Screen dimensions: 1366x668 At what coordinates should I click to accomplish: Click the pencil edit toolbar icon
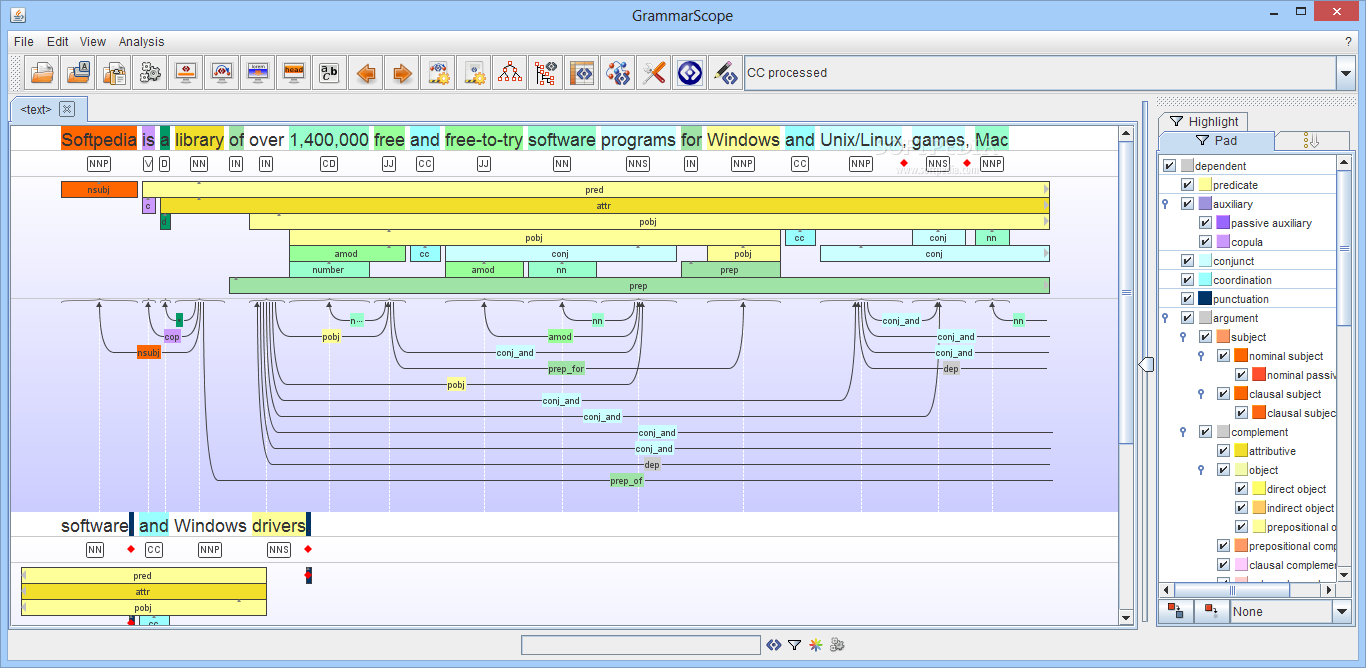[x=726, y=73]
